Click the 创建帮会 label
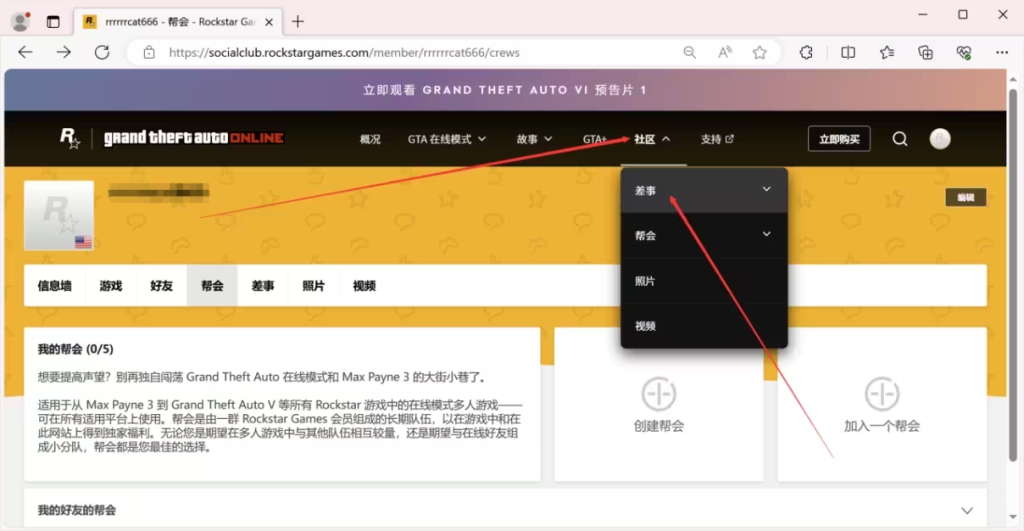 pyautogui.click(x=658, y=426)
